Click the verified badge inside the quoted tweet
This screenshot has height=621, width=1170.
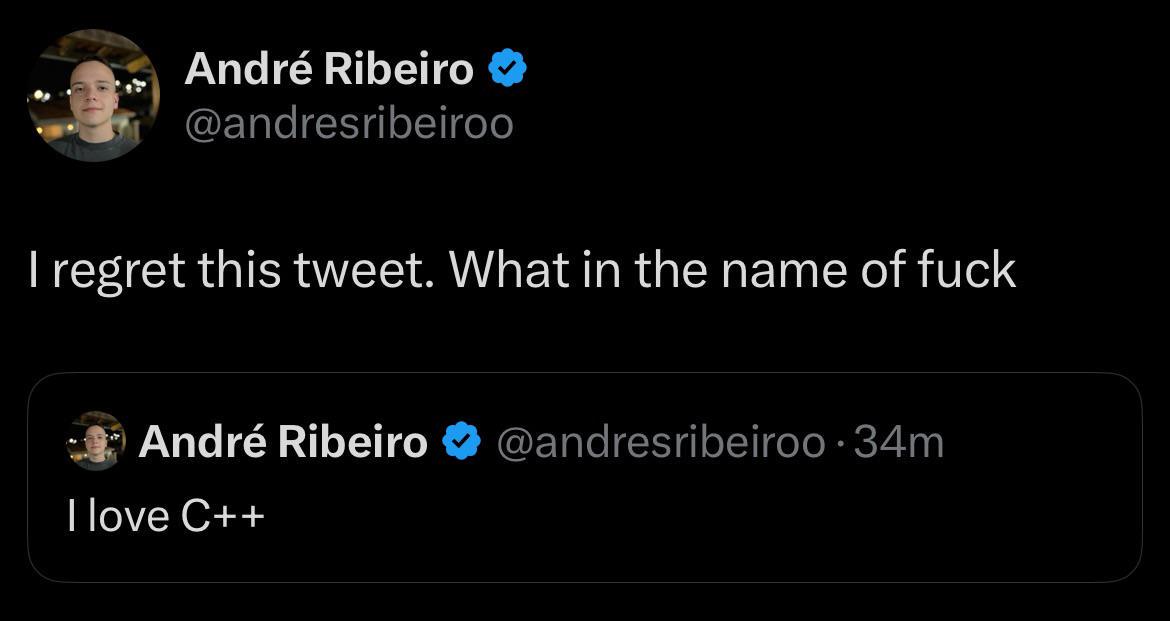tap(461, 441)
